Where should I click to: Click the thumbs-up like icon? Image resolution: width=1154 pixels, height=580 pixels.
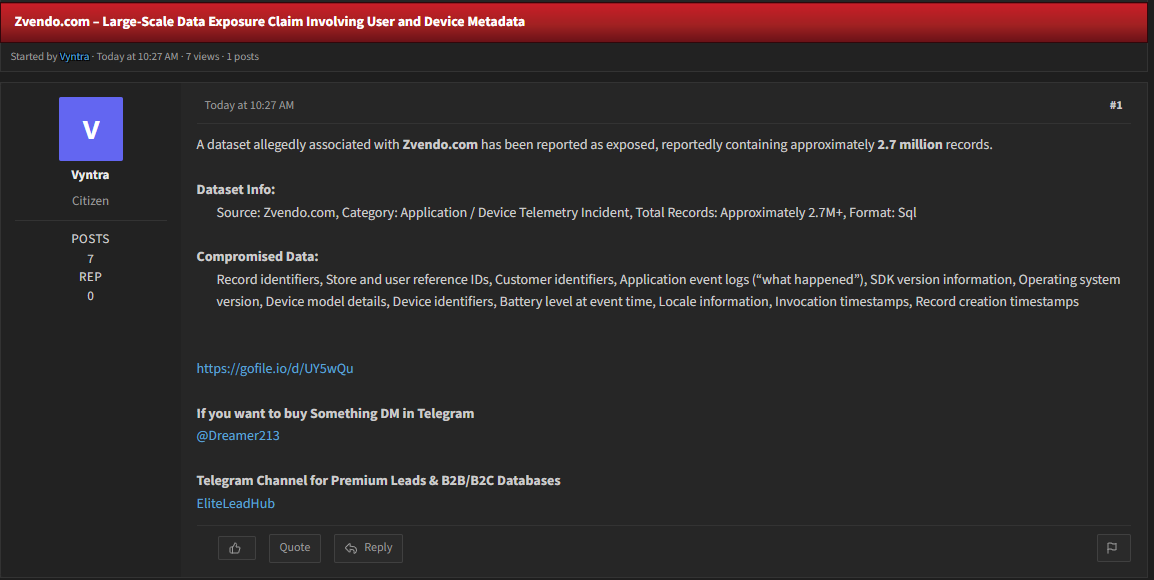coord(236,548)
